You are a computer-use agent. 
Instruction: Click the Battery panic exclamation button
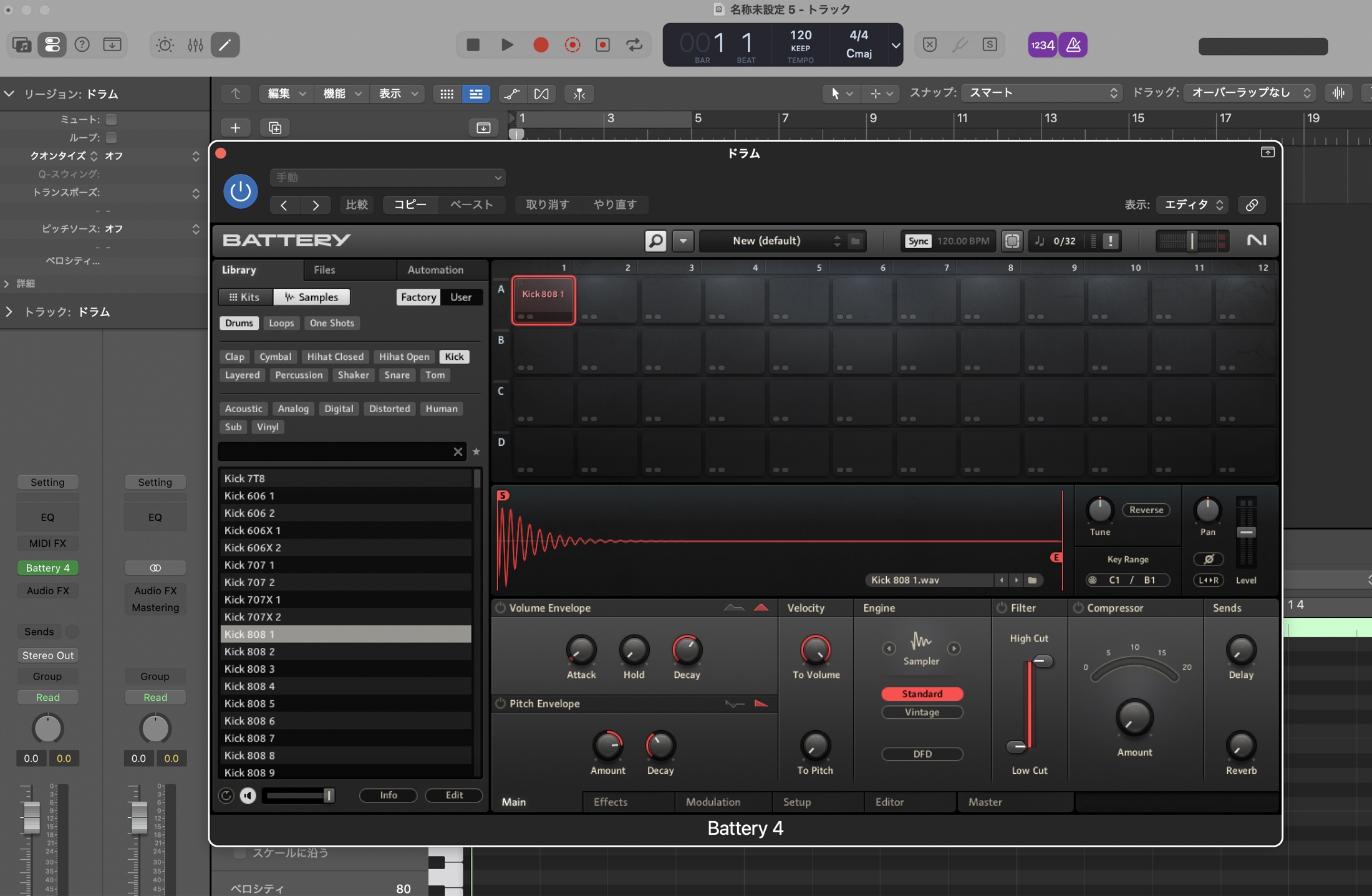(x=1110, y=241)
